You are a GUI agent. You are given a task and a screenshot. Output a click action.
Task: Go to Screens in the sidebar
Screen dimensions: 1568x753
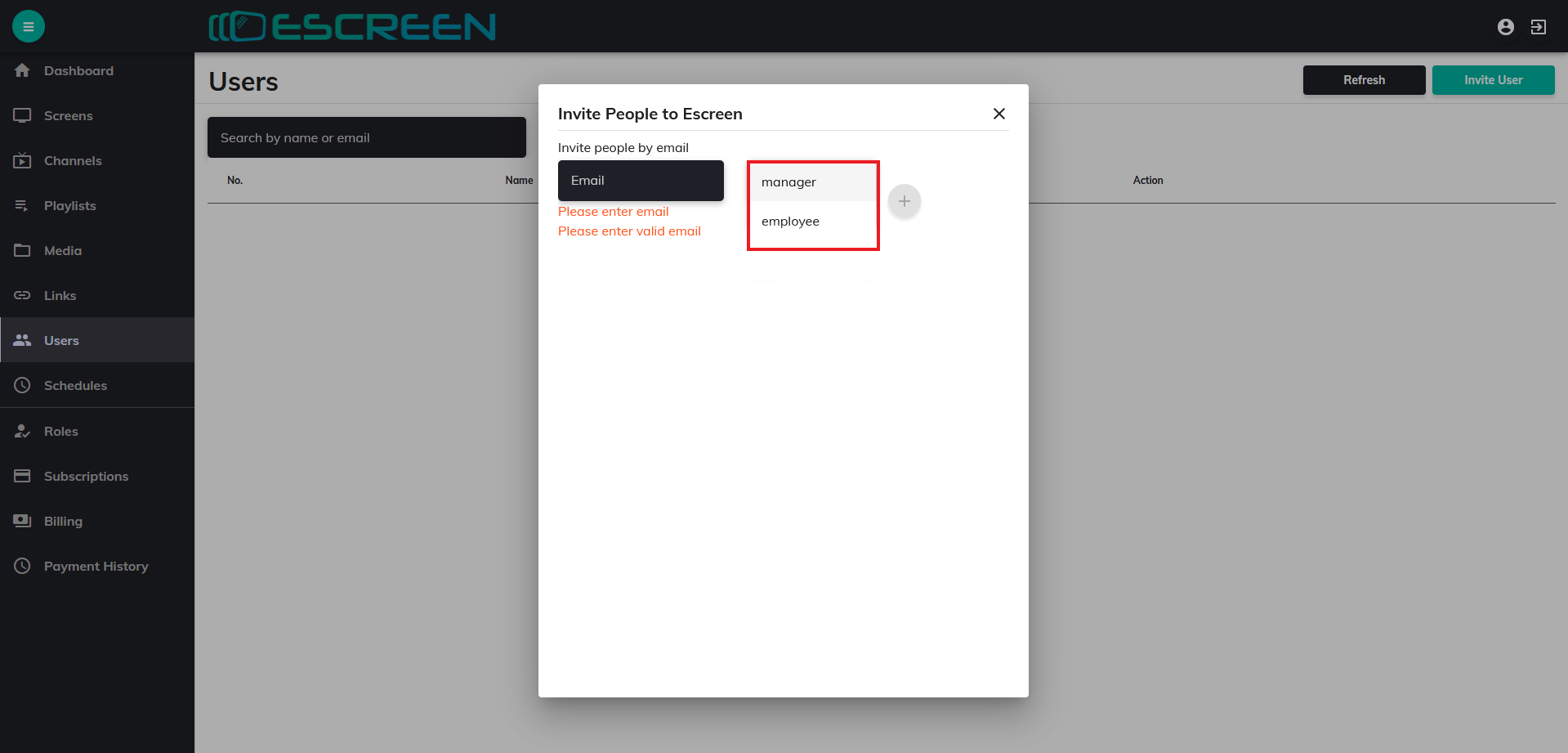coord(68,116)
